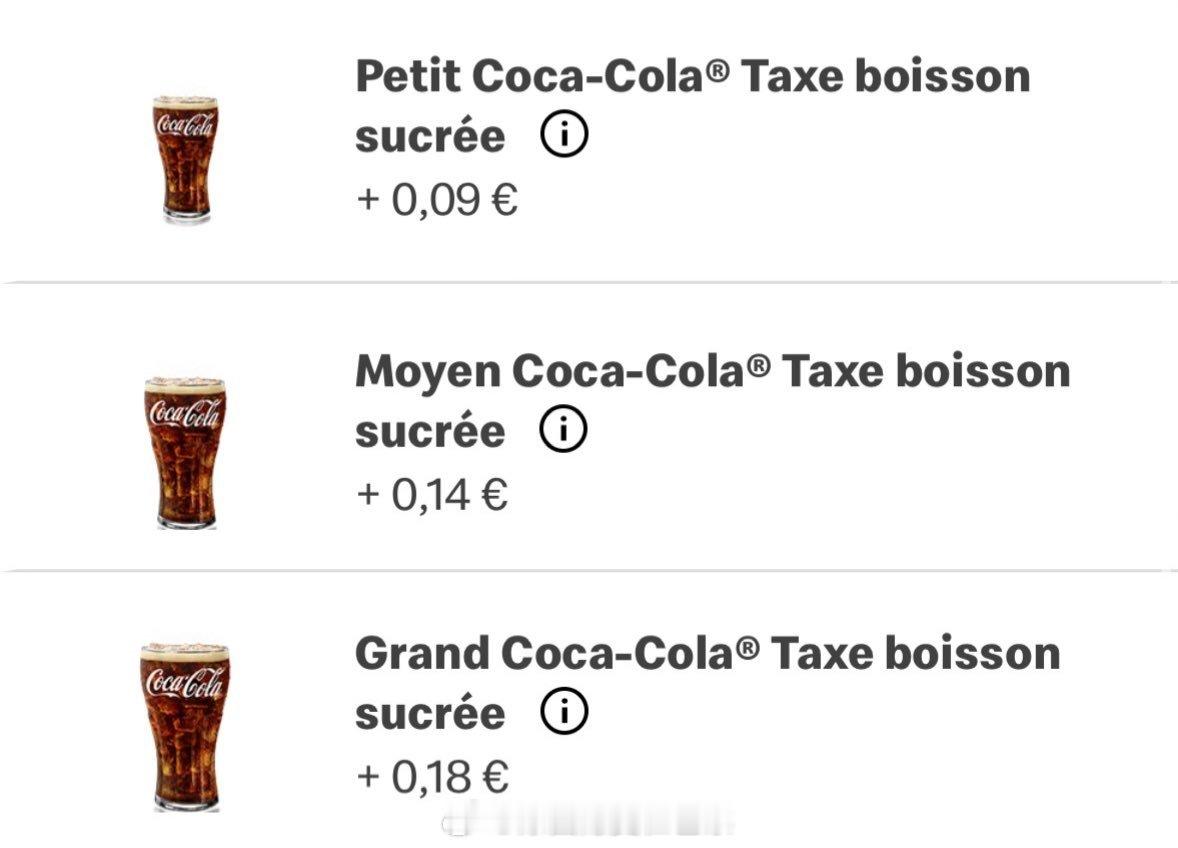The image size is (1178, 848).
Task: Tap the Coca-Cola logo on the large glass
Action: 186,681
